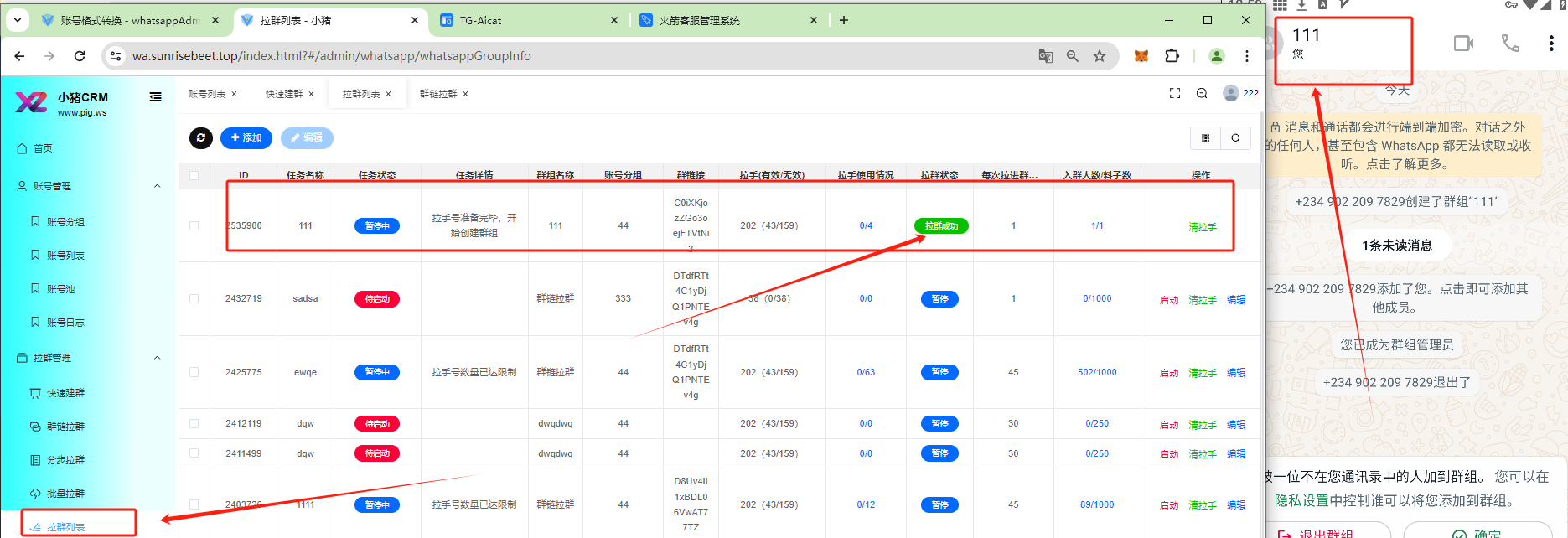Close the 账号列表 page tab
The height and width of the screenshot is (538, 1568).
[235, 94]
